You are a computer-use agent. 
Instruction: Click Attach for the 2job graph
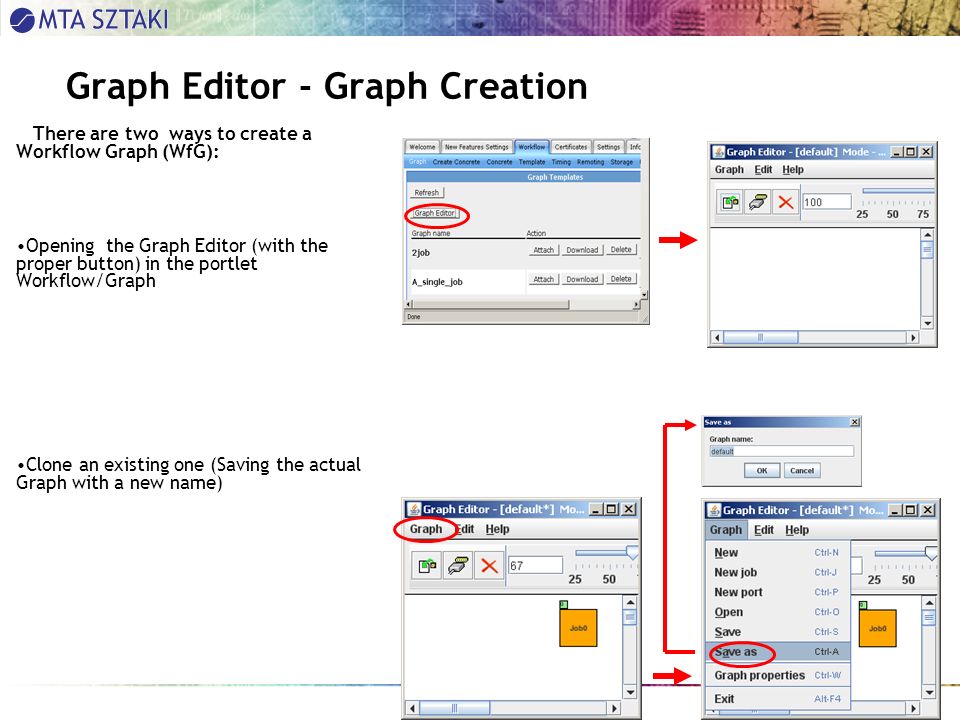(543, 250)
